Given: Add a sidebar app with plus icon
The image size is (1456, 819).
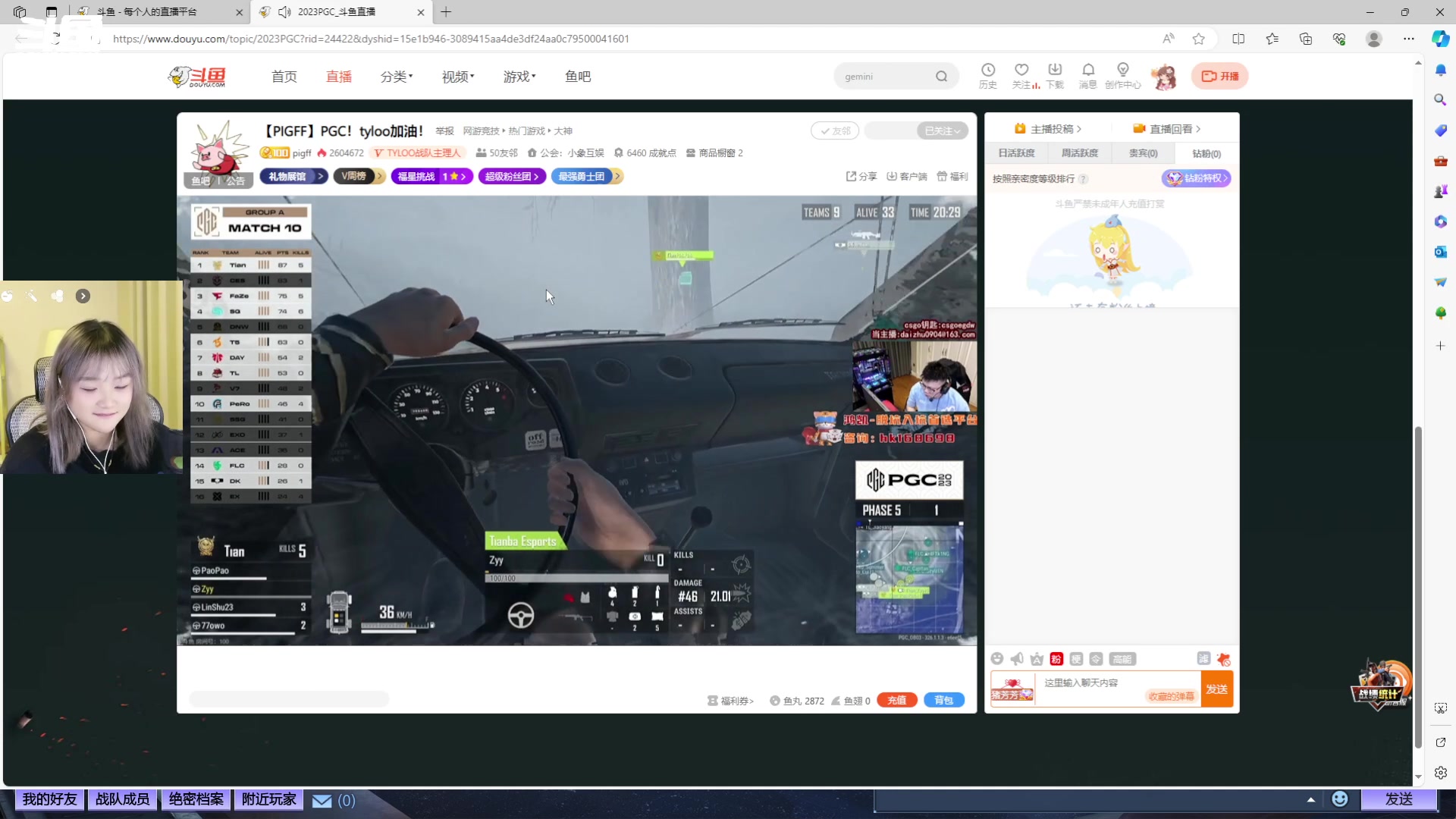Looking at the screenshot, I should 1441,346.
